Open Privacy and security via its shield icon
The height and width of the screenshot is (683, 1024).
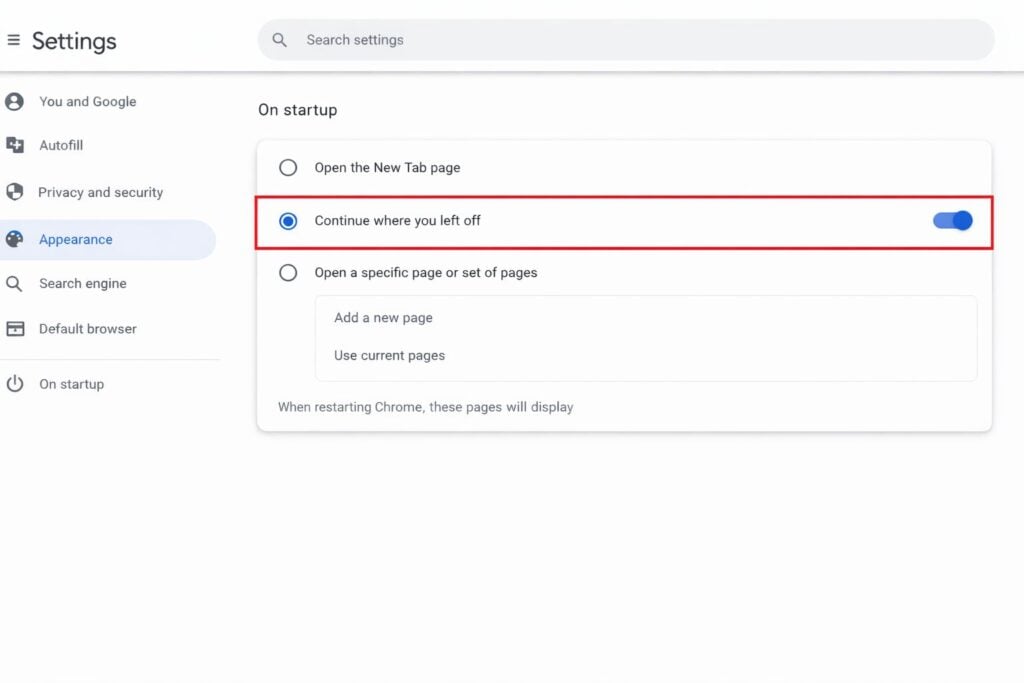point(14,192)
